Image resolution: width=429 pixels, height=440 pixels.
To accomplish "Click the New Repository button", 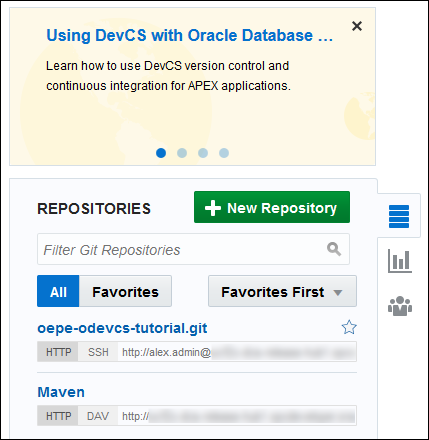I will coord(272,207).
